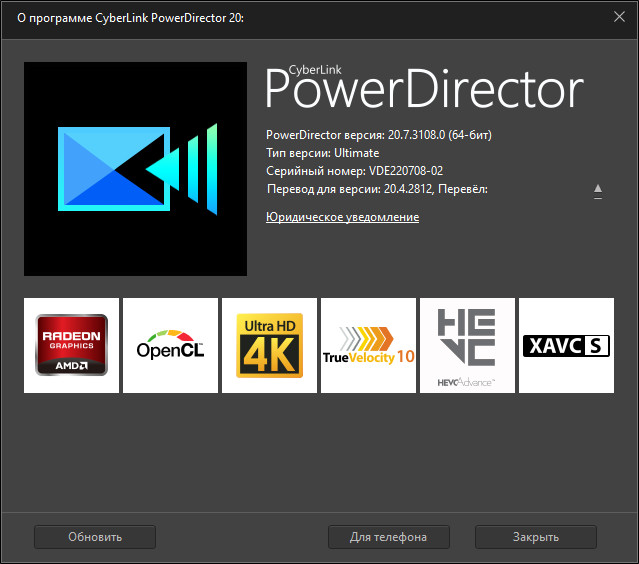Close the dialog with the X button
Viewport: 639px width, 564px height.
pyautogui.click(x=619, y=17)
